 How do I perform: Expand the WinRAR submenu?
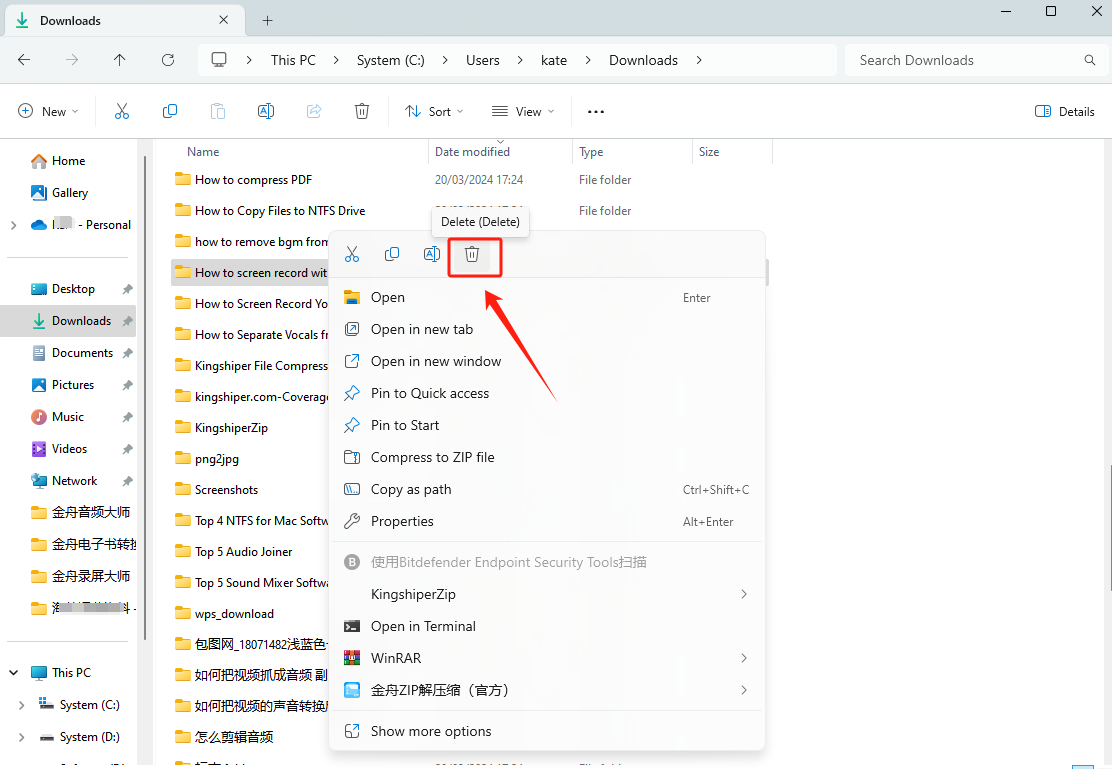click(743, 658)
